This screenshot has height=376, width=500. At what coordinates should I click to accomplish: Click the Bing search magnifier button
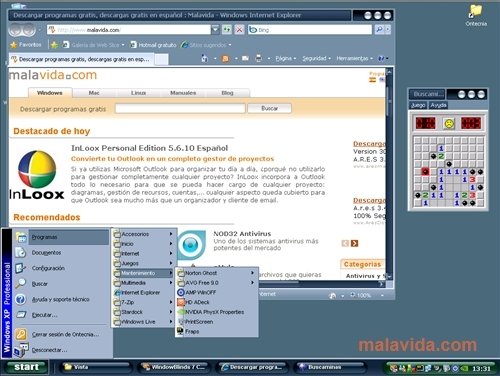pyautogui.click(x=379, y=30)
